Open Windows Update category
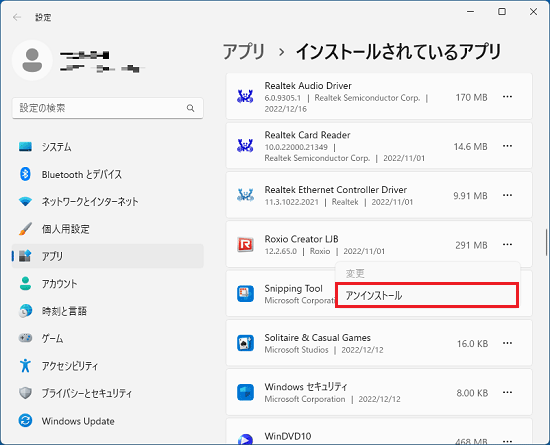The width and height of the screenshot is (550, 445). coord(107,421)
